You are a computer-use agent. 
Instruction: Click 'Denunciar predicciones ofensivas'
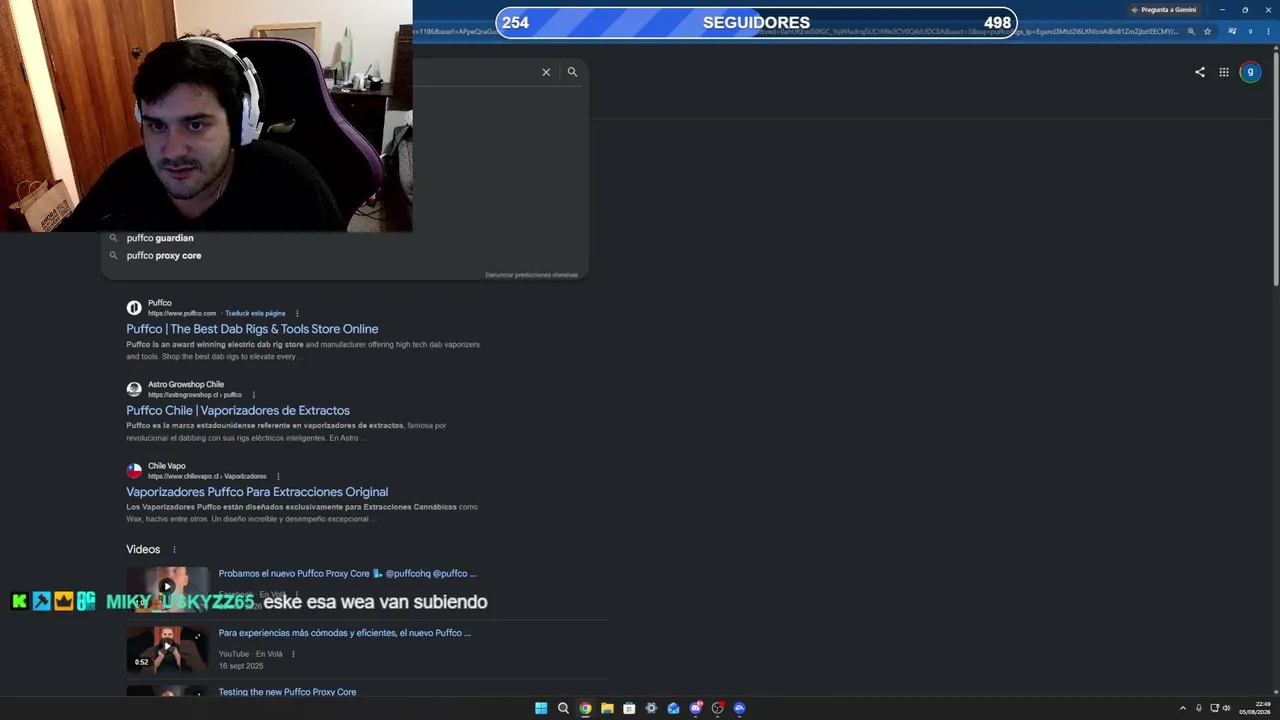pyautogui.click(x=532, y=275)
